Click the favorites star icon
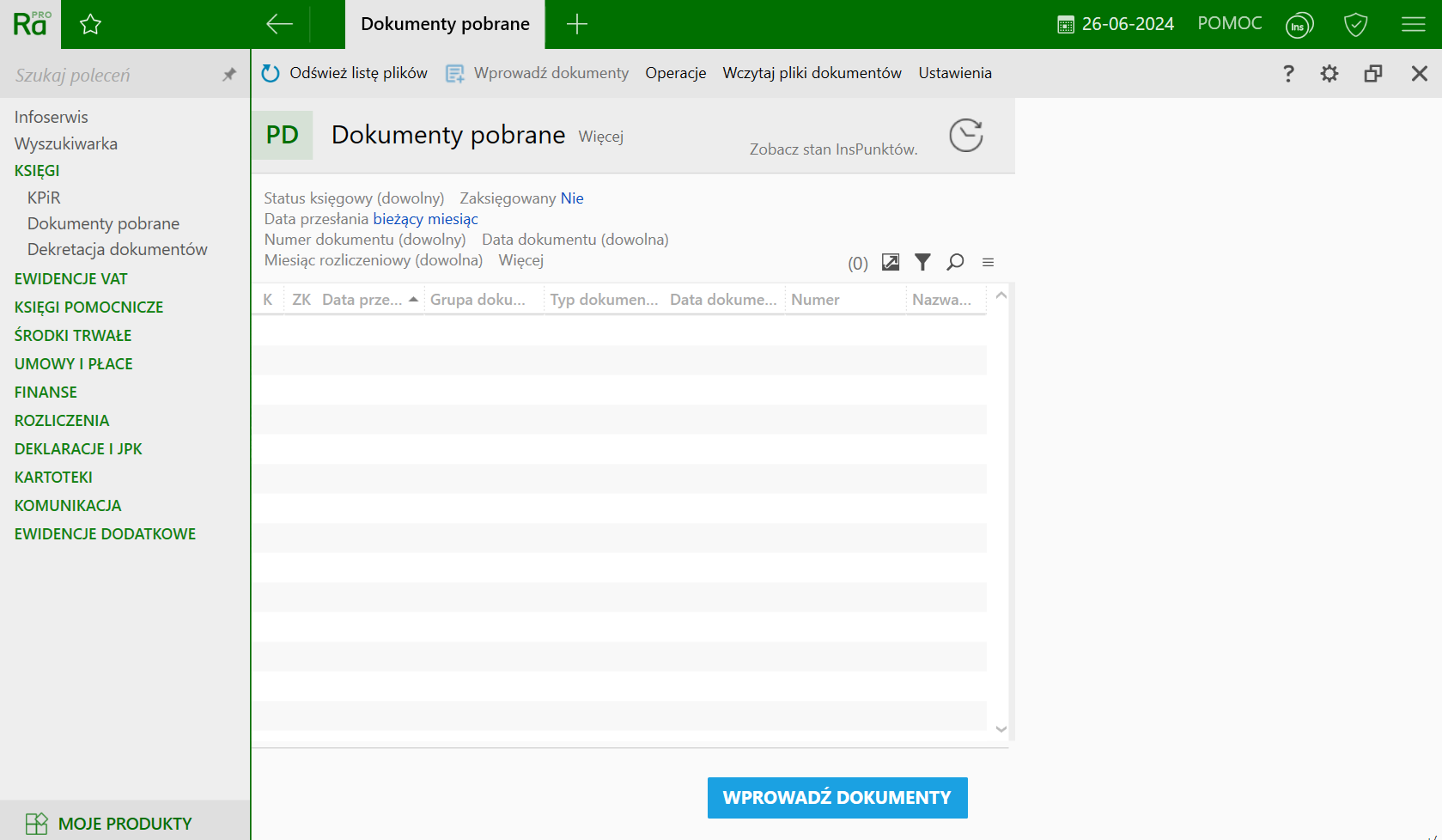This screenshot has height=840, width=1442. coord(90,25)
